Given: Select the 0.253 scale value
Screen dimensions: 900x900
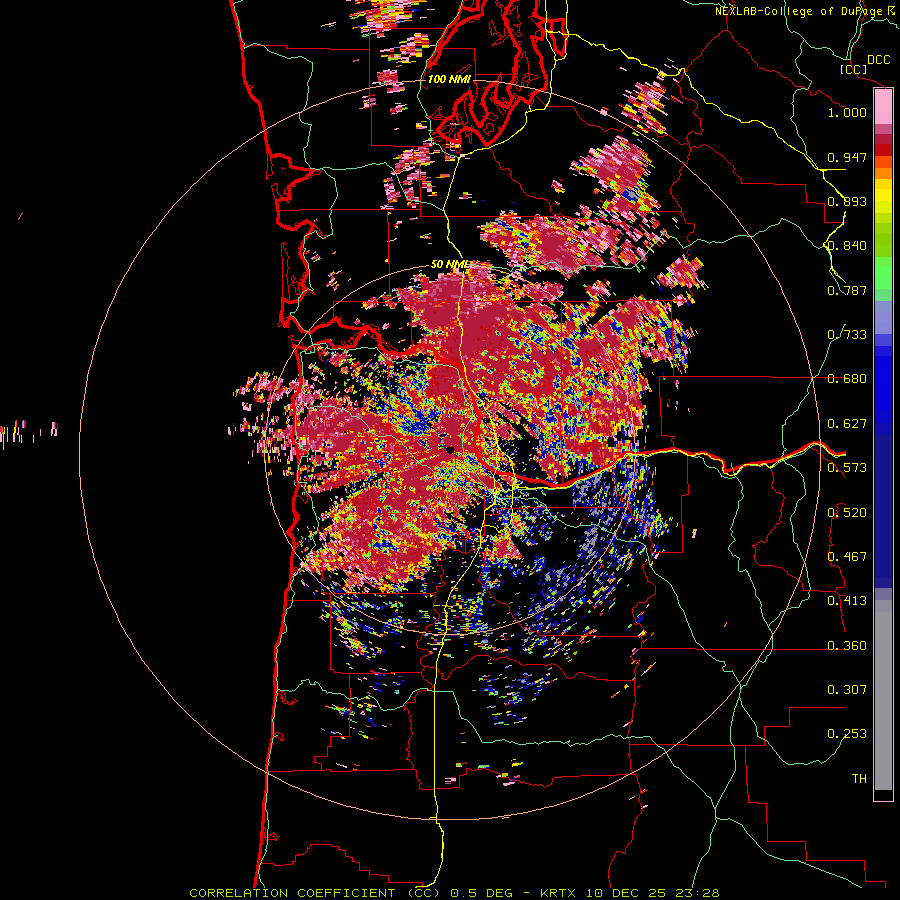Looking at the screenshot, I should [x=847, y=734].
